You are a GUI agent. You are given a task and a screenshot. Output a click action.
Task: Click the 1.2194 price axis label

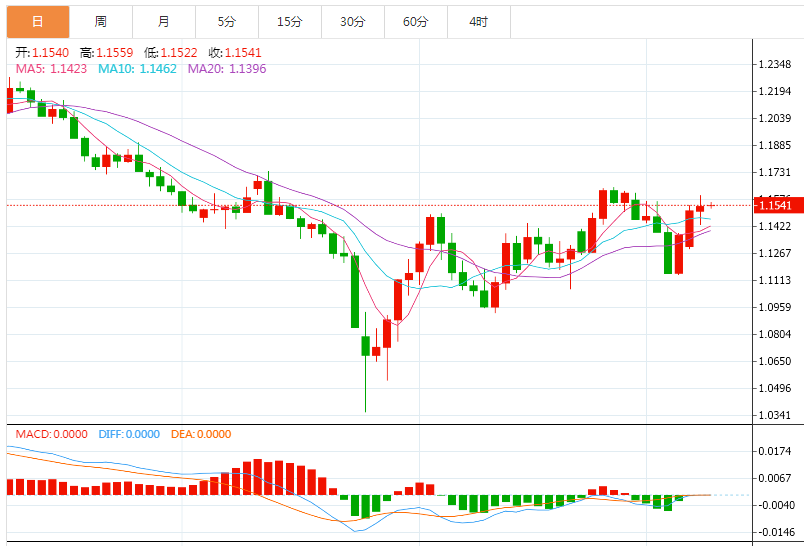tap(775, 91)
